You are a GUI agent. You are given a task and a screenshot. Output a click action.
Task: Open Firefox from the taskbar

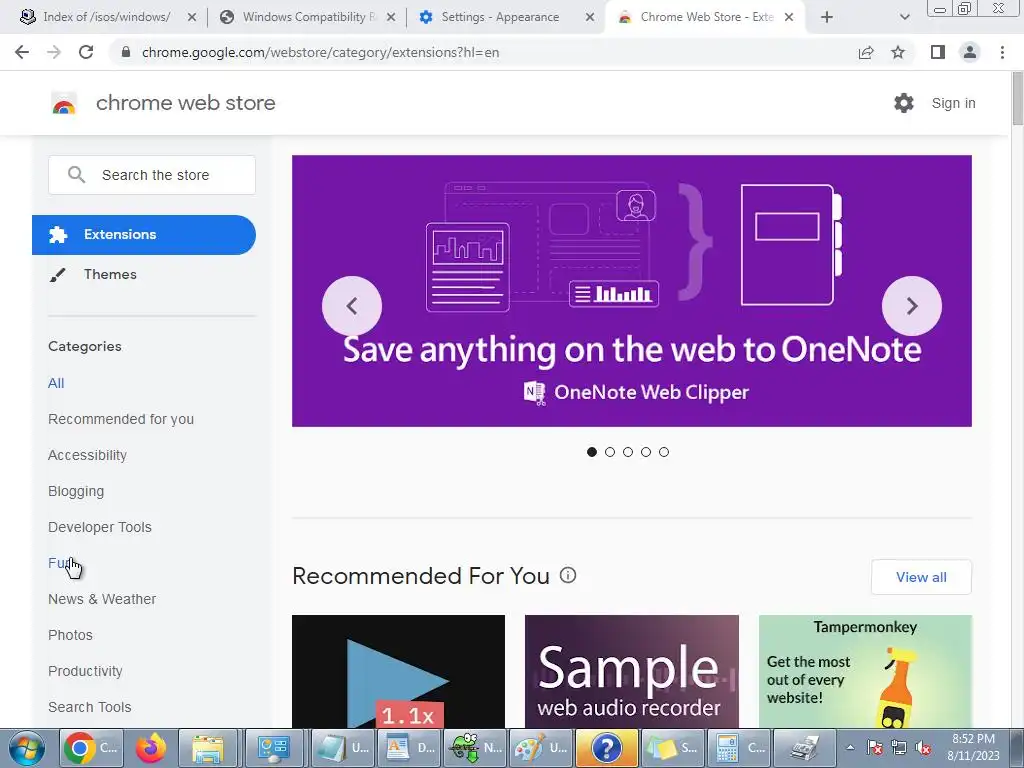point(151,748)
